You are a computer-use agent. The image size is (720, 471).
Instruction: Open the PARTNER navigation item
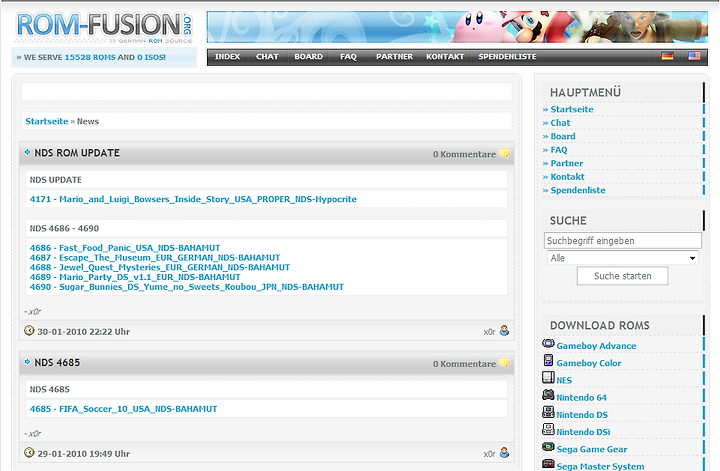(394, 56)
